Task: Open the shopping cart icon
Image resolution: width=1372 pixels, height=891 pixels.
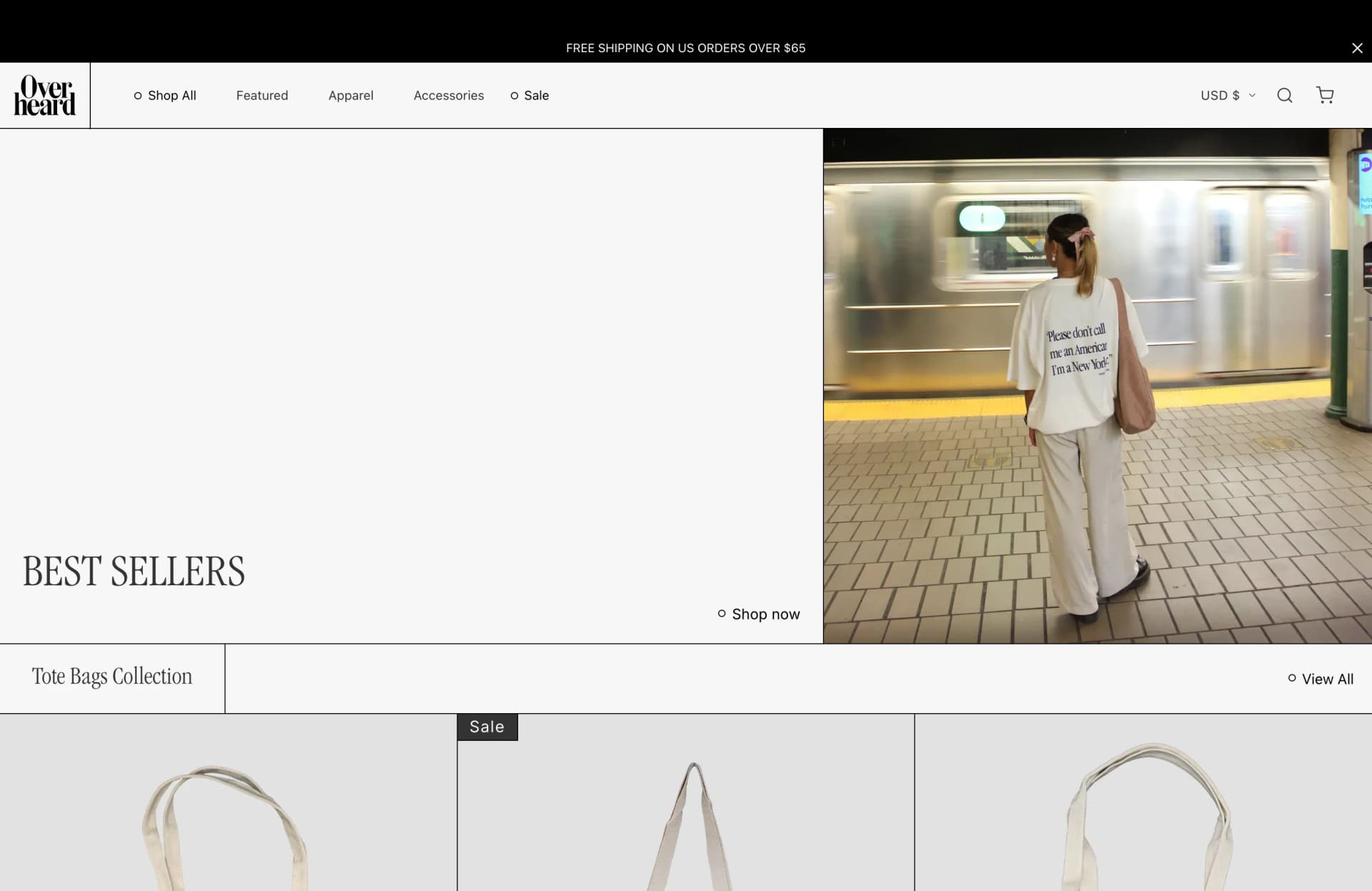Action: click(1325, 95)
